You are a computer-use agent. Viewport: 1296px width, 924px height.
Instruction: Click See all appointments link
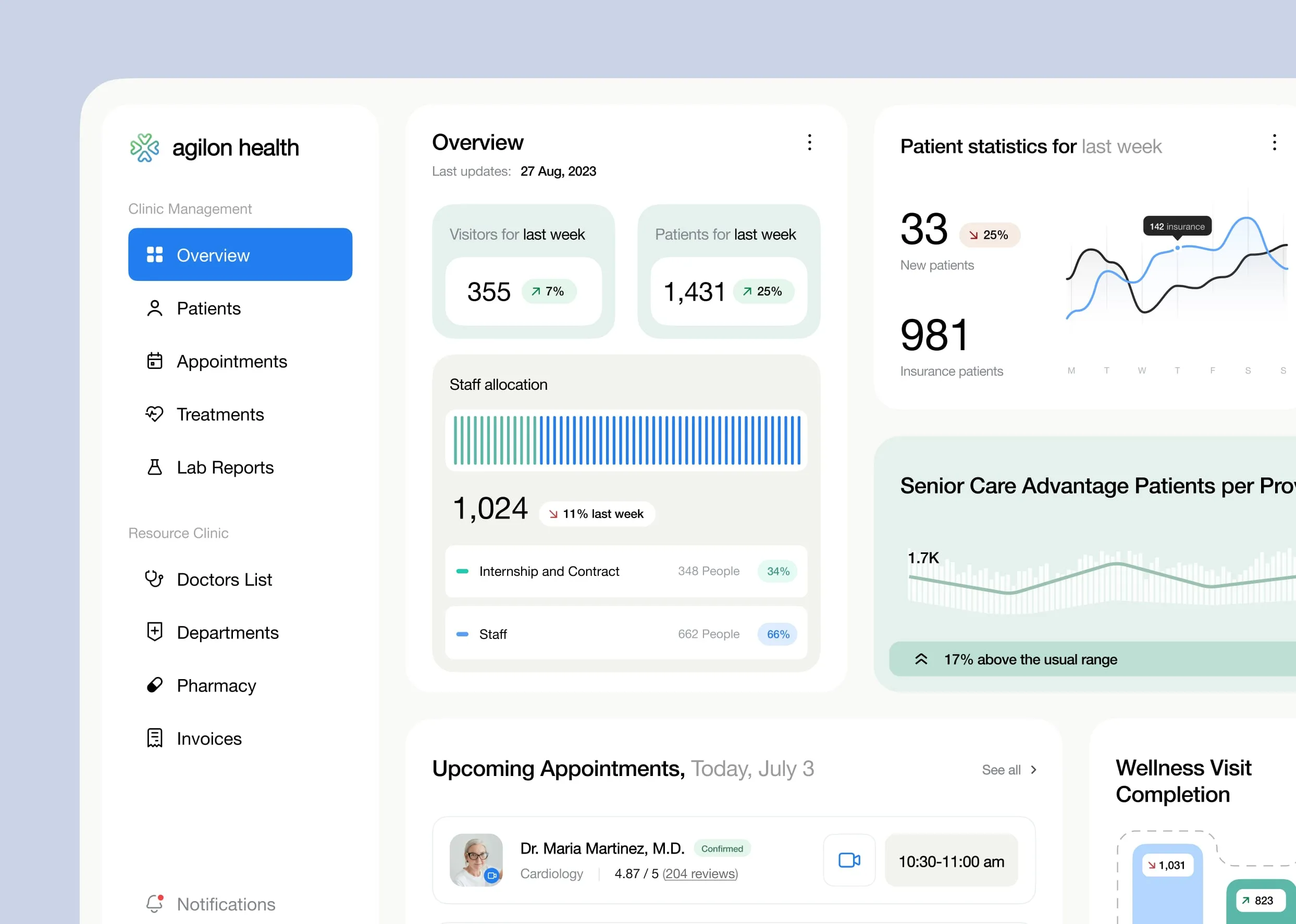coord(1010,770)
